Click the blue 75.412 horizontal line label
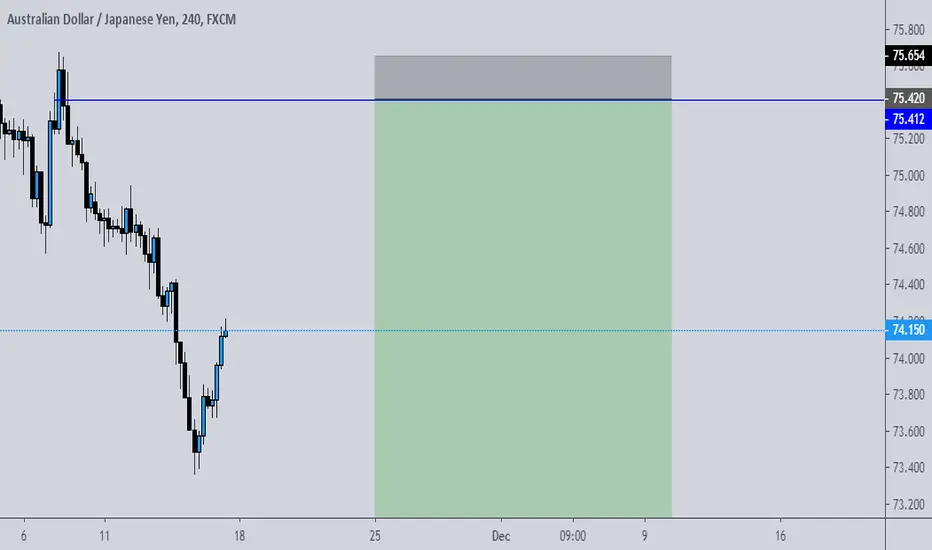Screen dimensions: 932x550 [908, 119]
